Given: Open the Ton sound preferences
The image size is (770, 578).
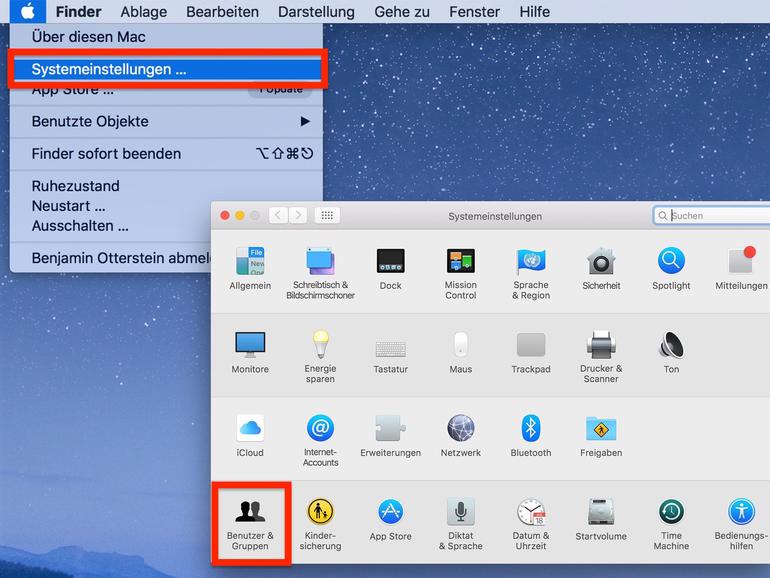Looking at the screenshot, I should click(x=671, y=352).
